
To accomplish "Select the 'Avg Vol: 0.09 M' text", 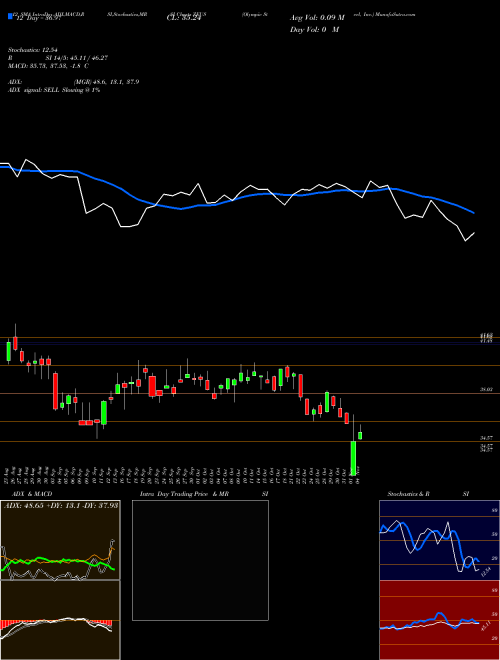I will 317,18.
